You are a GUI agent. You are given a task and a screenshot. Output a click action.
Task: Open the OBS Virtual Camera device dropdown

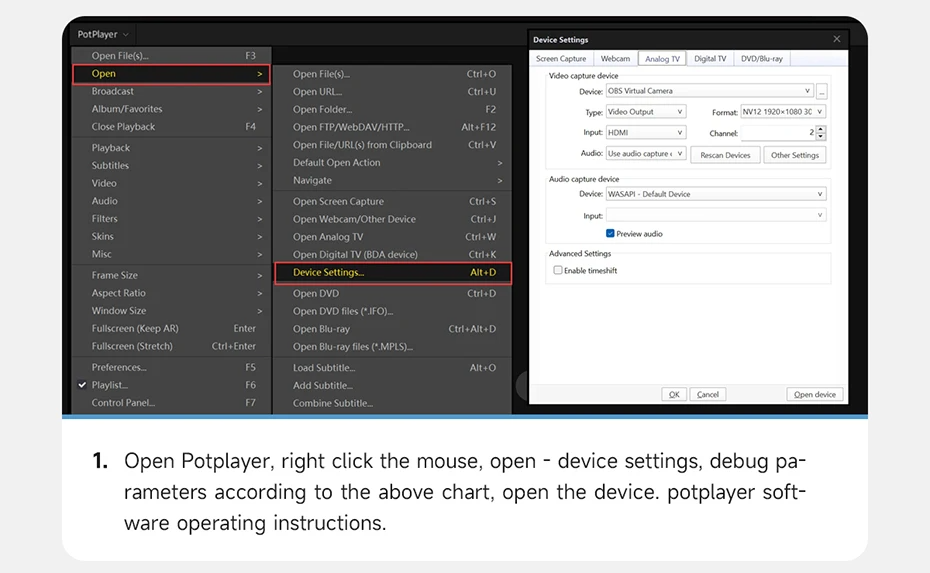[x=709, y=91]
